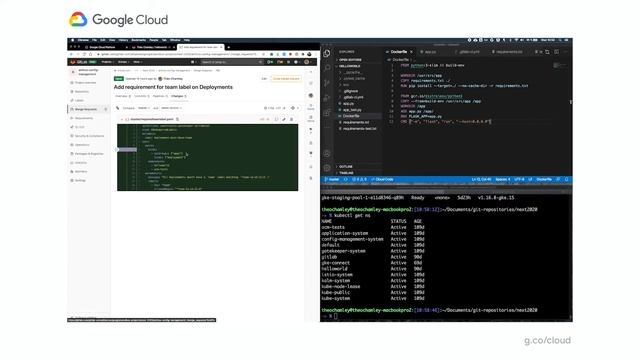Click Chrome back arrow button
This screenshot has height=360, width=640.
71,54
